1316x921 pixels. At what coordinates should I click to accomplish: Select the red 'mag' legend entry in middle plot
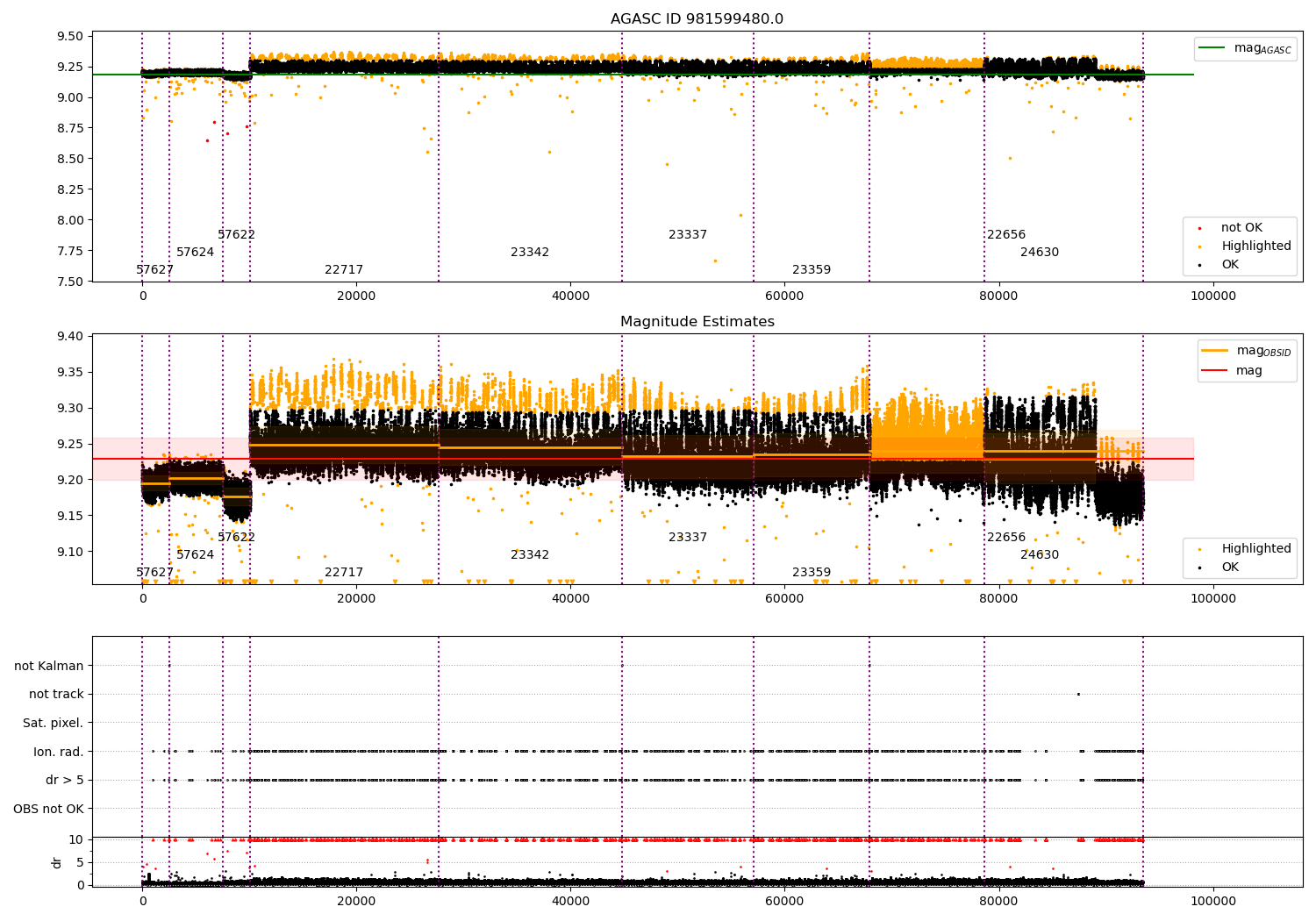(x=1233, y=371)
